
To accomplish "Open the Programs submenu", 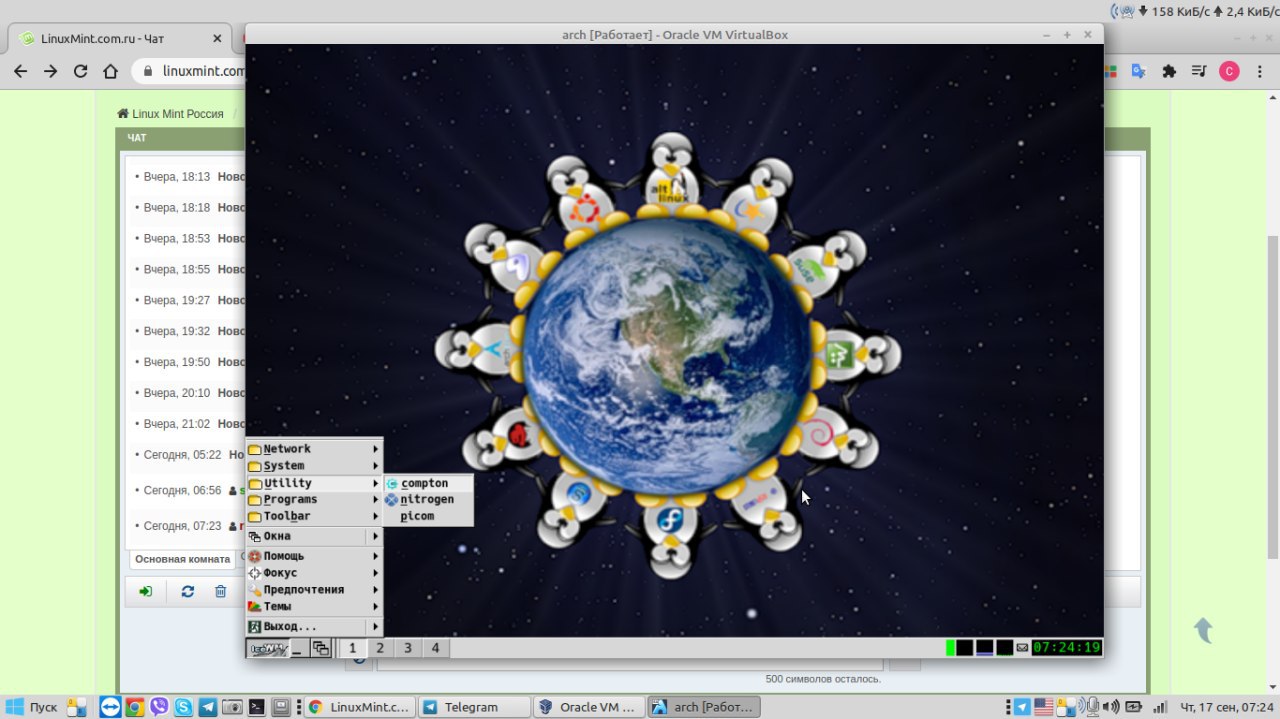I will coord(314,500).
